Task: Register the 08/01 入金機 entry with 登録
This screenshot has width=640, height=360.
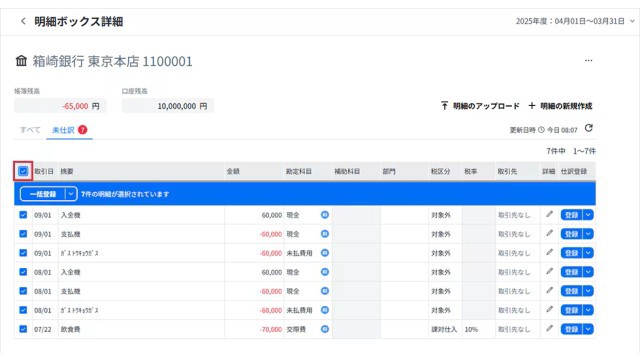Action: [572, 272]
